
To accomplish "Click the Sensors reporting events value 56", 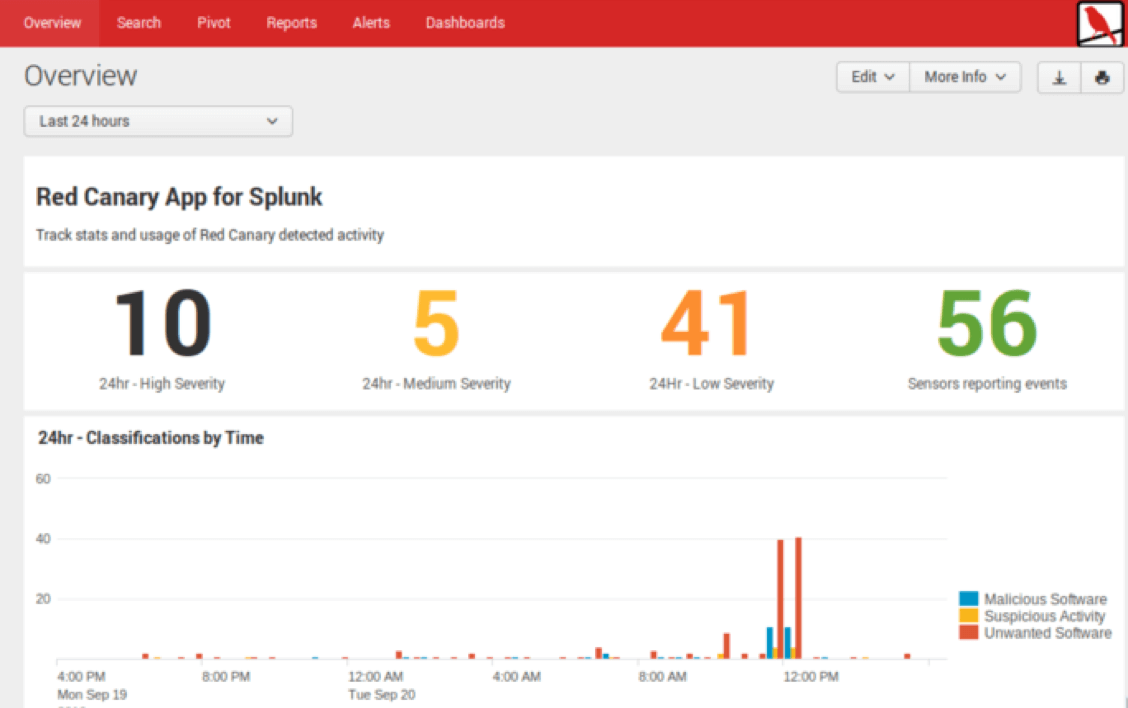I will point(986,324).
